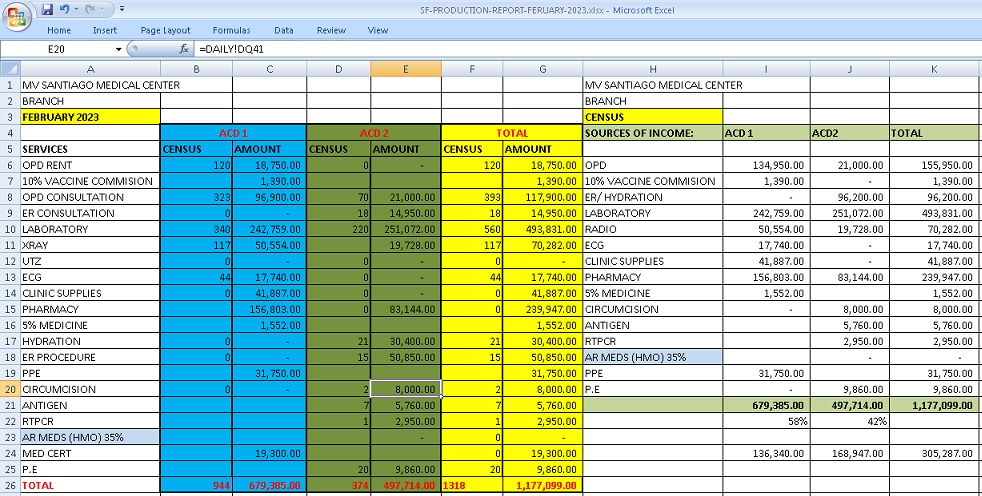Click the 679,385.00 total in column C
982x496 pixels.
pyautogui.click(x=269, y=485)
